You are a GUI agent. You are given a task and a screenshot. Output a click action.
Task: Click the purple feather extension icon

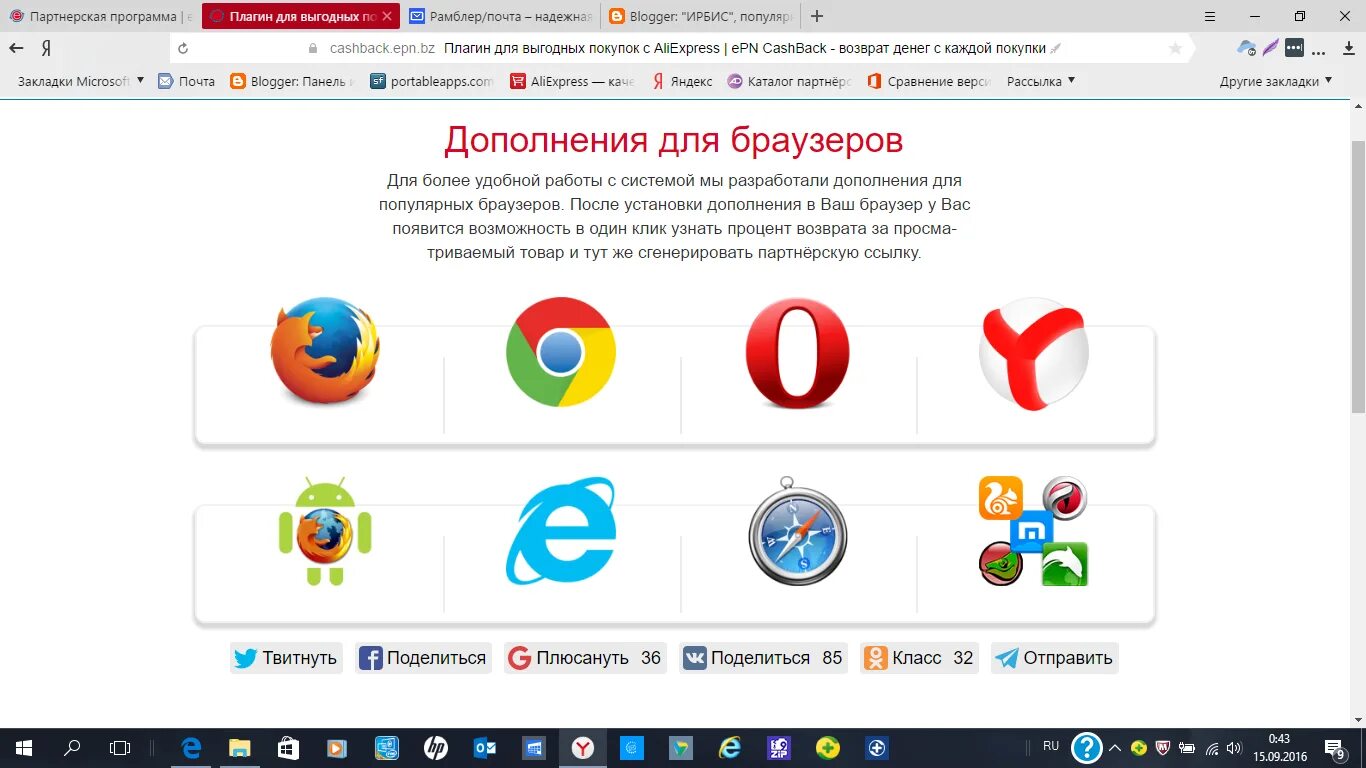click(x=1271, y=47)
